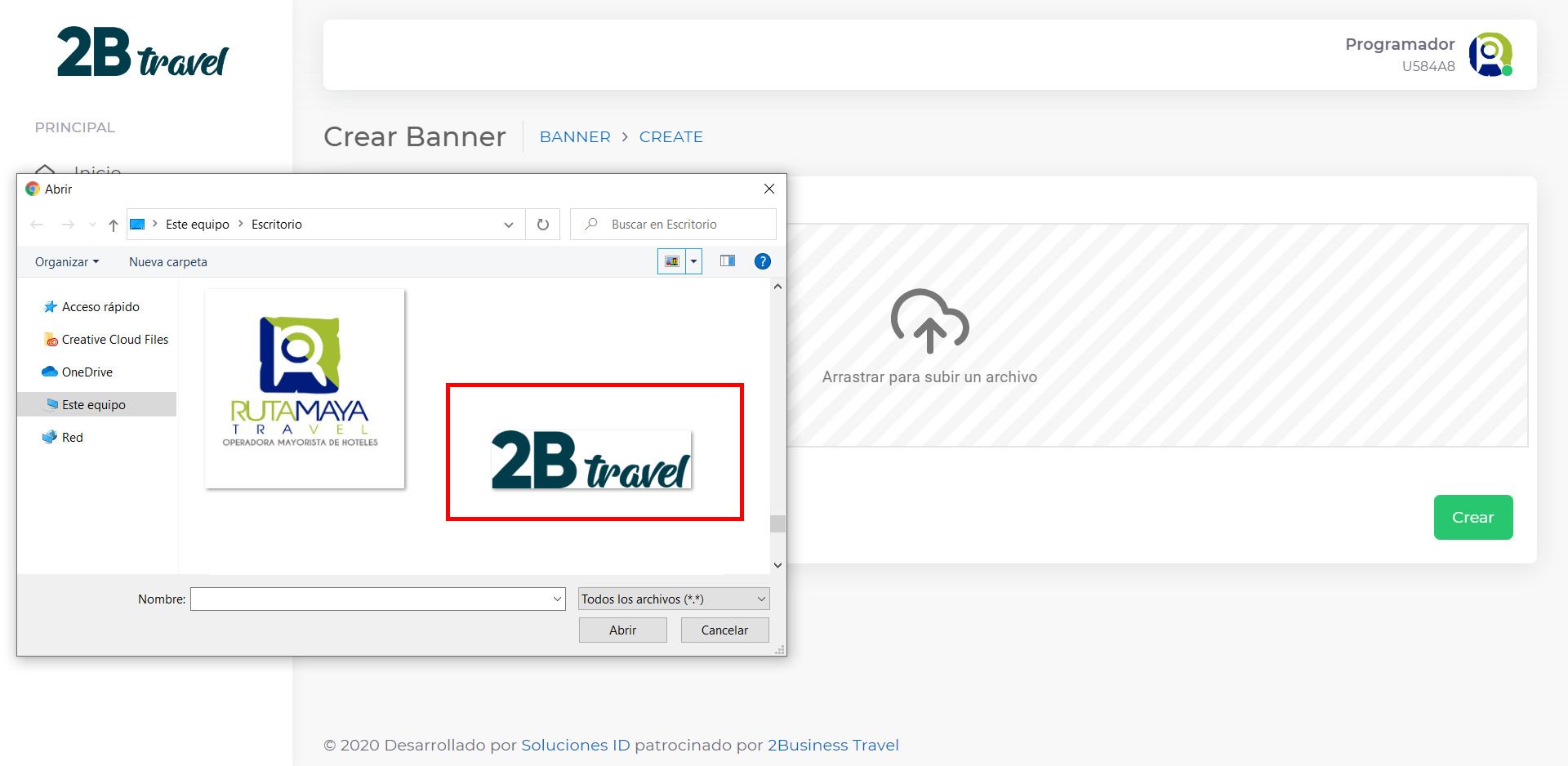1568x766 pixels.
Task: Click the Programador user name
Action: [x=1400, y=44]
